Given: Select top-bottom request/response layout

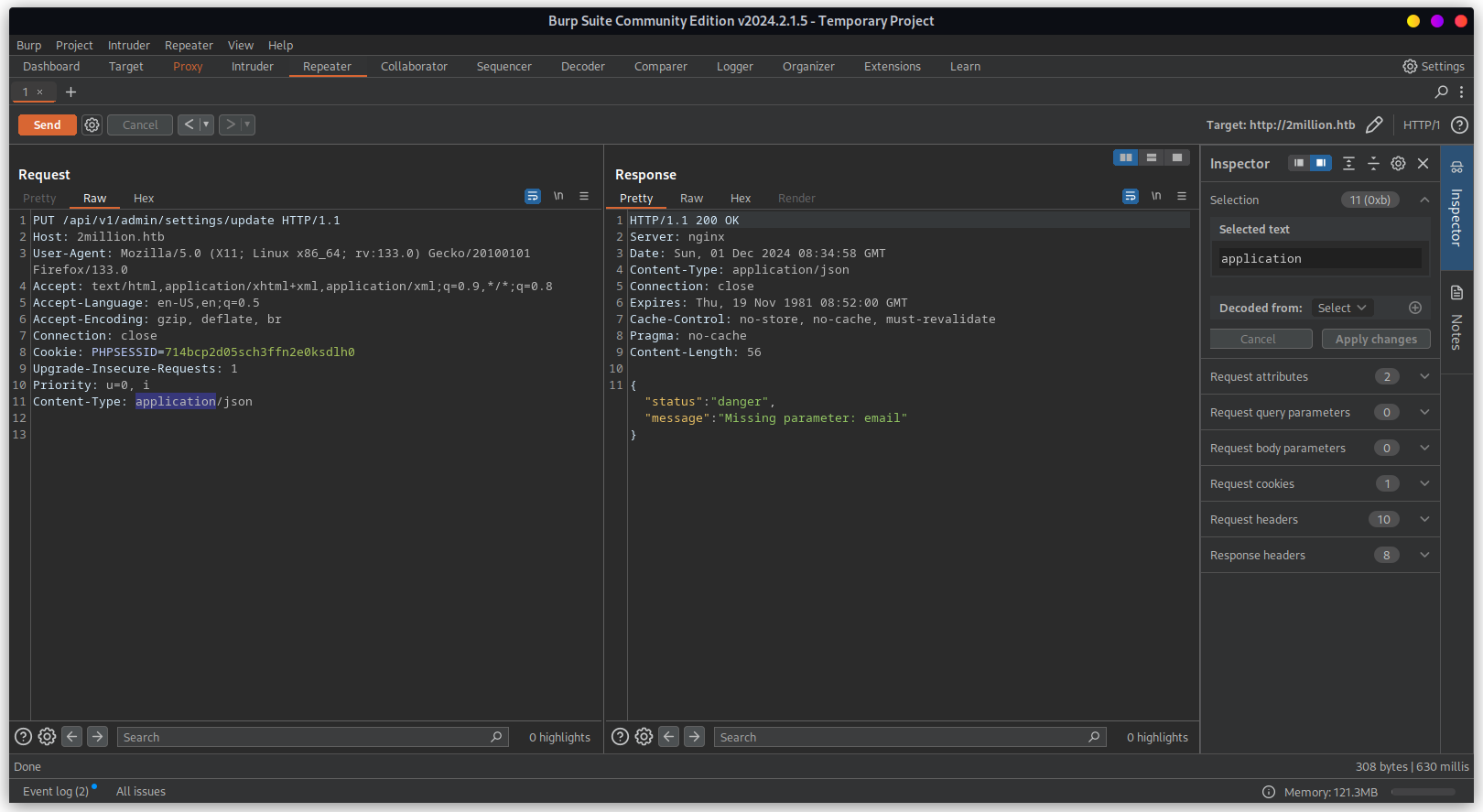Looking at the screenshot, I should point(1152,157).
